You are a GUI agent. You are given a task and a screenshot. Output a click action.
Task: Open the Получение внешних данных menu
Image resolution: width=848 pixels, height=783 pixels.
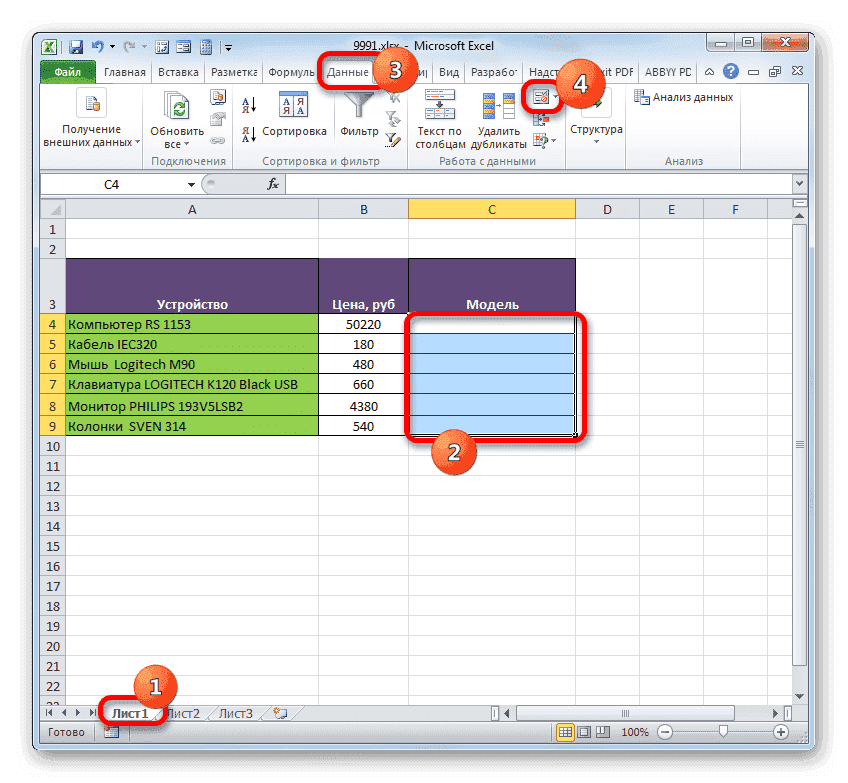coord(91,120)
